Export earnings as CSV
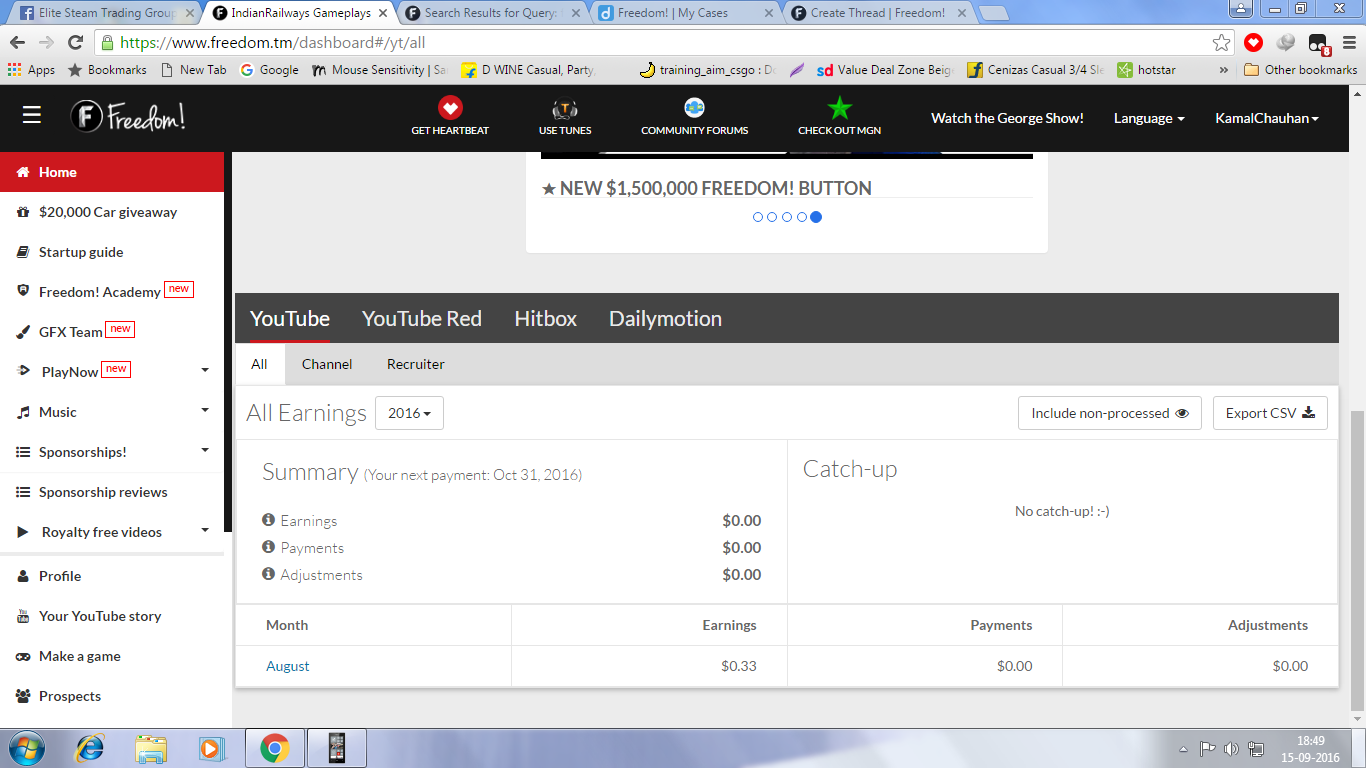This screenshot has width=1366, height=768. click(1270, 413)
